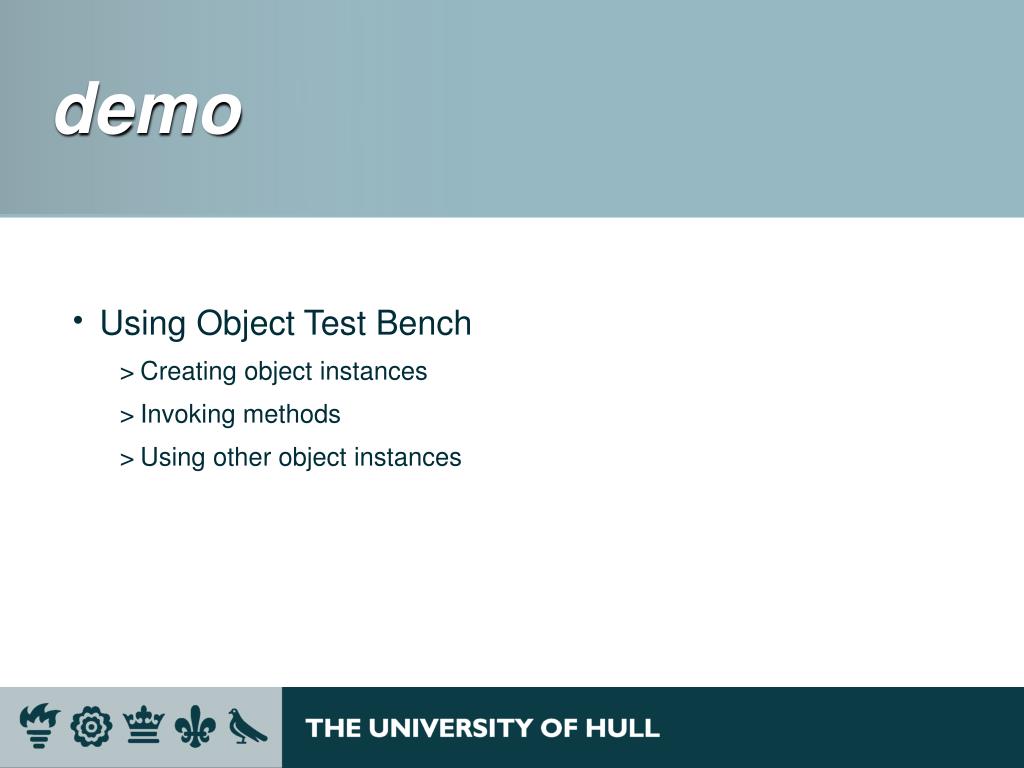1024x768 pixels.
Task: Select the rose emblem icon
Action: (x=91, y=727)
